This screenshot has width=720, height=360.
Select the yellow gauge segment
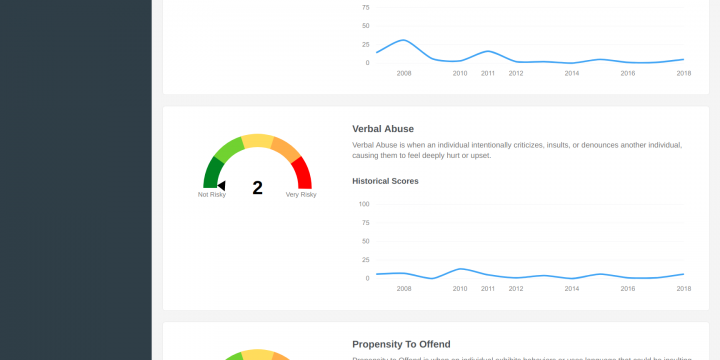coord(258,141)
